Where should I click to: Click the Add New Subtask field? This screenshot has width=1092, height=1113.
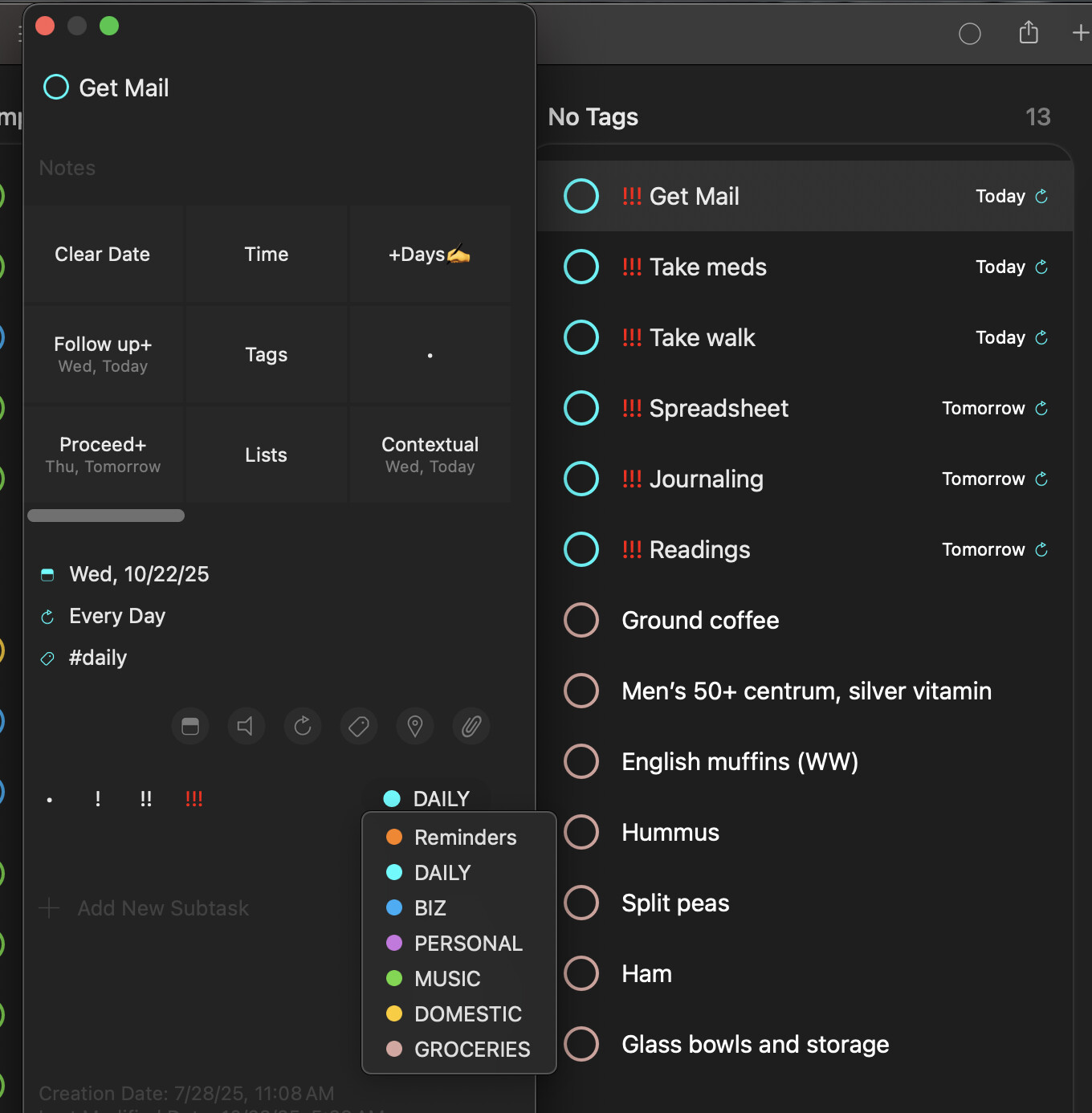(163, 908)
